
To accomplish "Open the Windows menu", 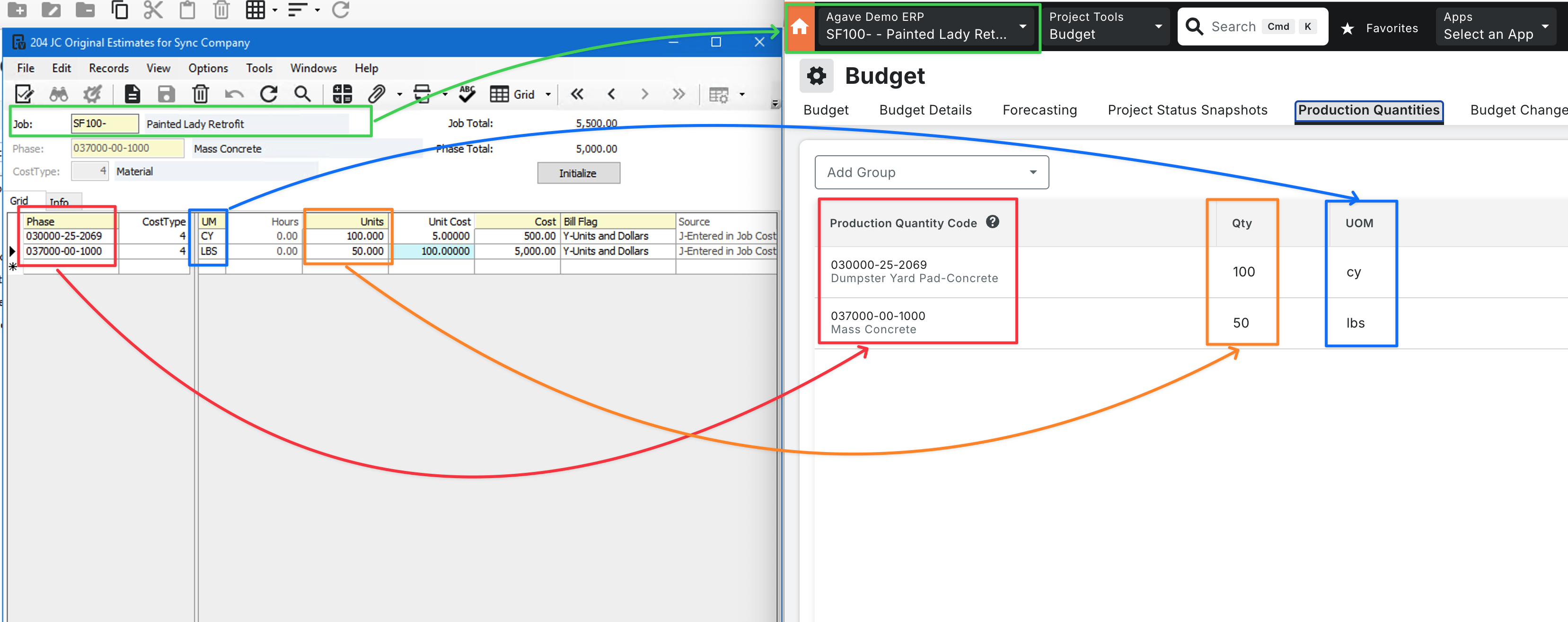I will coord(314,68).
